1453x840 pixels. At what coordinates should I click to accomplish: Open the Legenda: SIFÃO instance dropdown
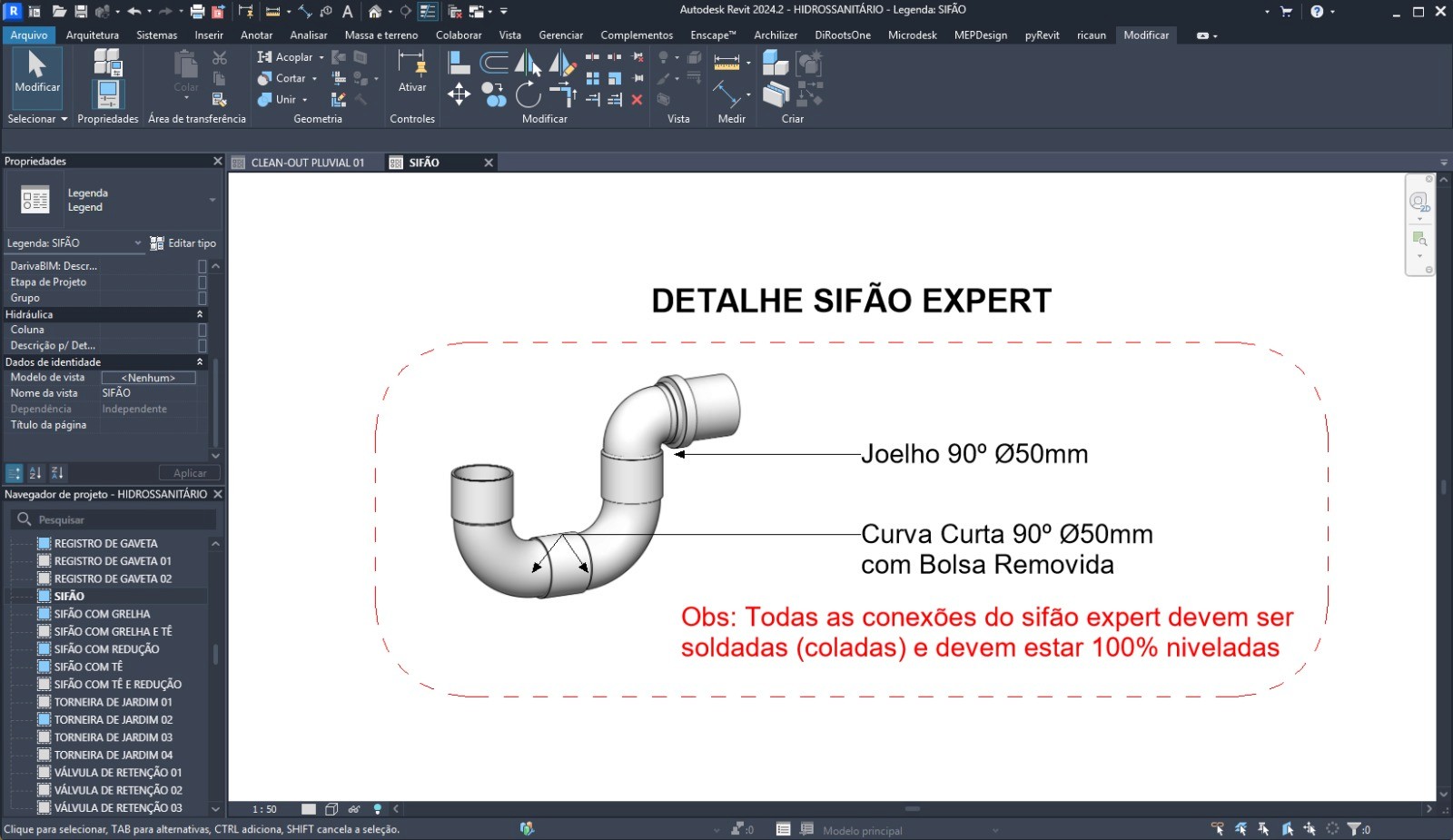click(138, 243)
